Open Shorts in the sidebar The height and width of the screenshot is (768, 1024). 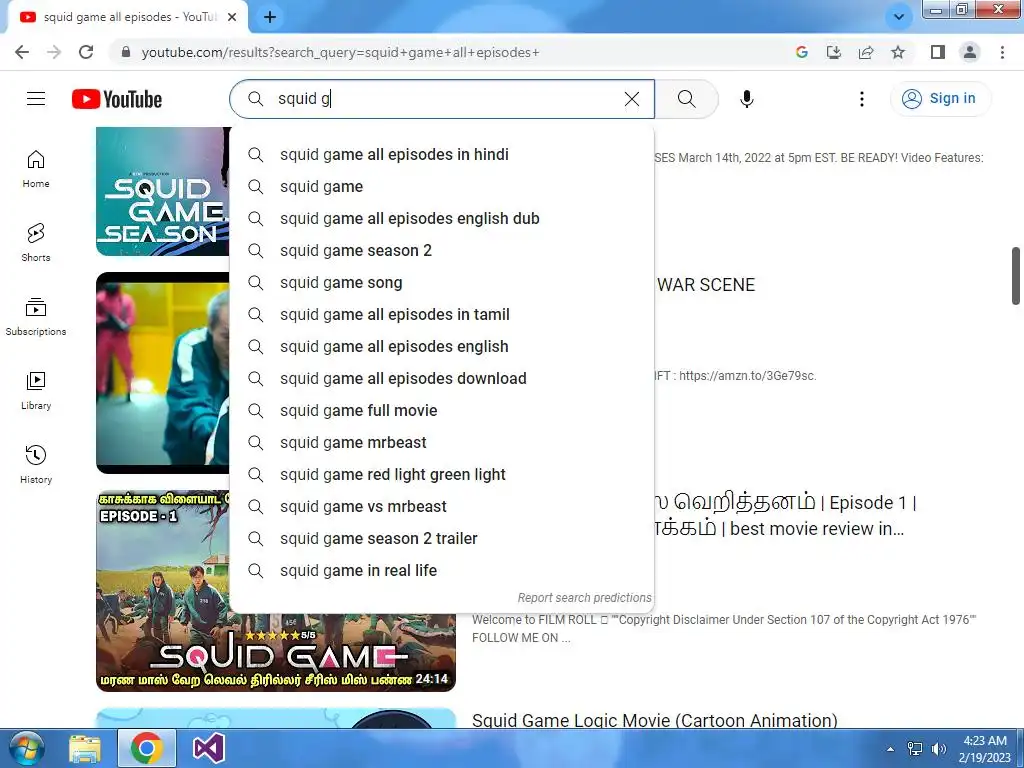[36, 242]
